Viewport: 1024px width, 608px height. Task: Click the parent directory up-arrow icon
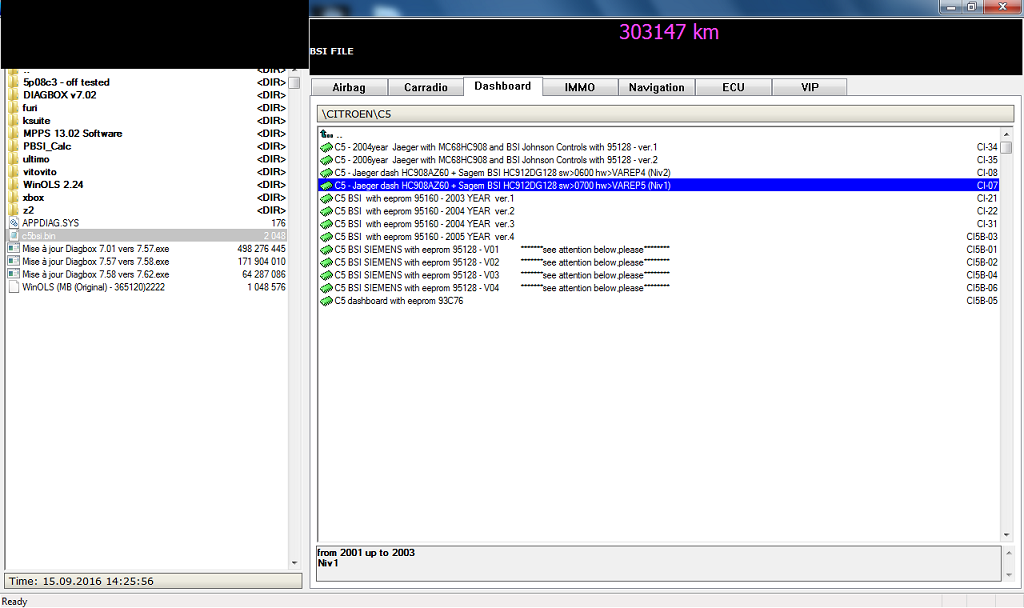point(325,134)
